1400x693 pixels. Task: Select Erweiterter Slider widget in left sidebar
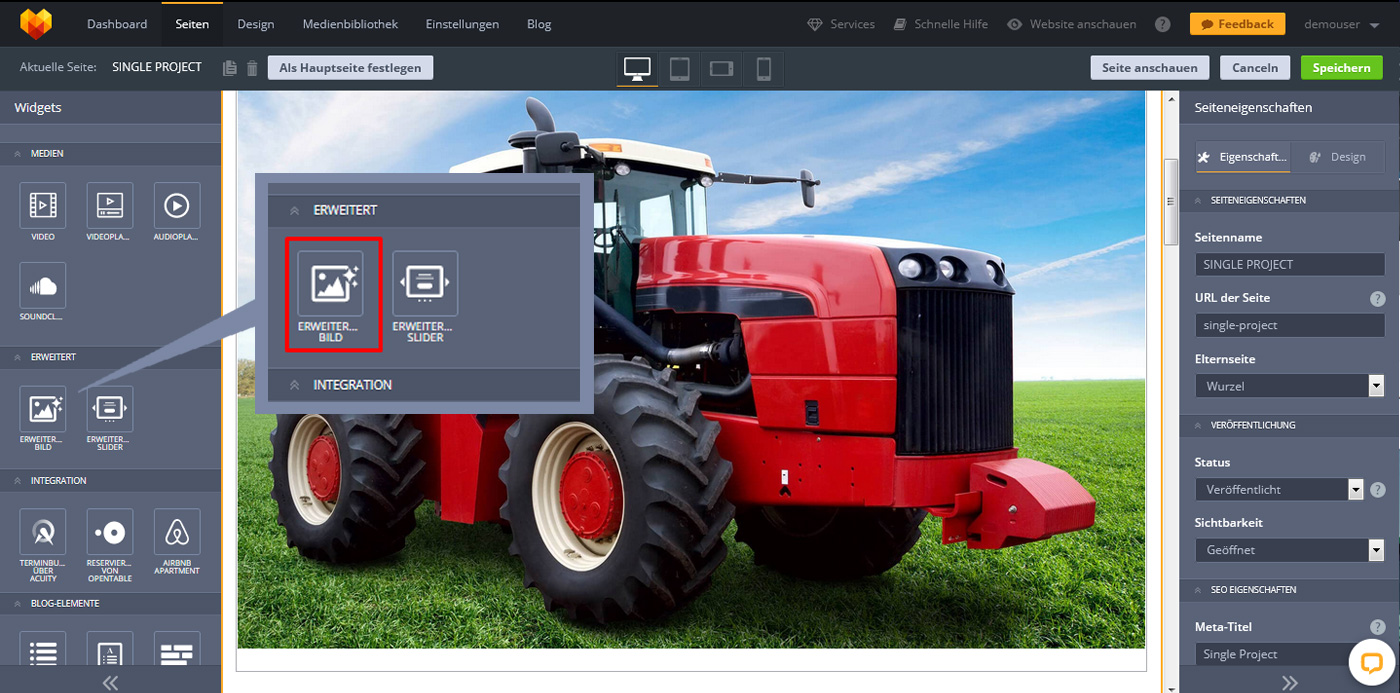tap(110, 409)
